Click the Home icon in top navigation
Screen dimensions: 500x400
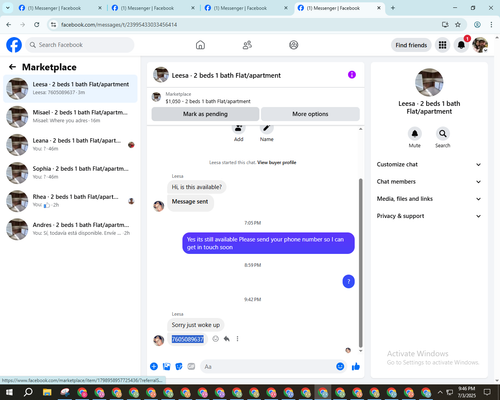(200, 45)
